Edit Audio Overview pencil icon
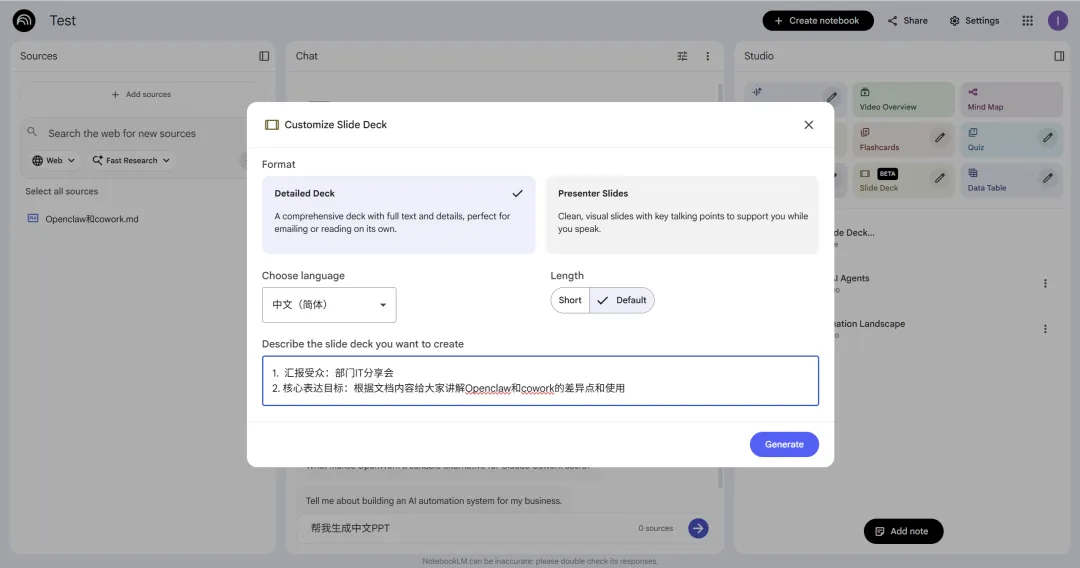This screenshot has width=1080, height=568. tap(832, 97)
